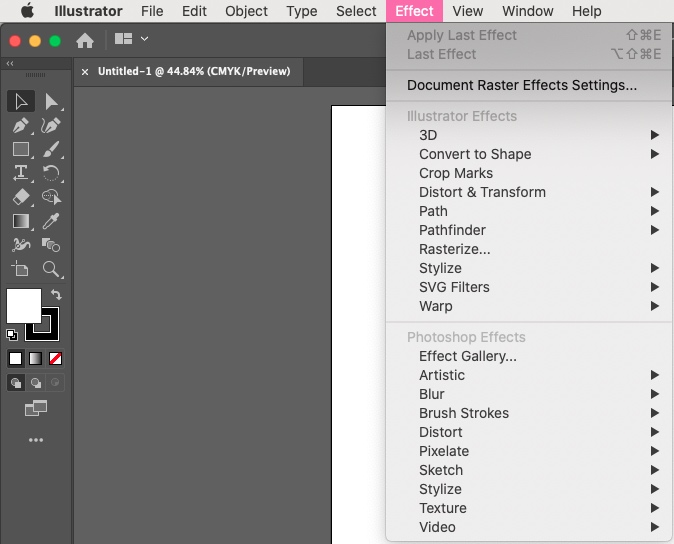Choose Rasterize effect
This screenshot has height=544, width=674.
(529, 249)
